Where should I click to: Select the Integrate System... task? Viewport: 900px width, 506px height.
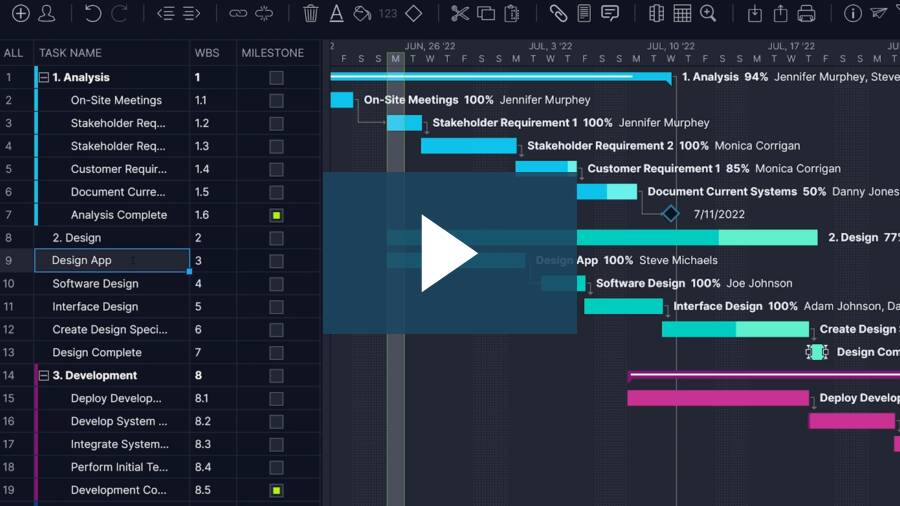pyautogui.click(x=119, y=445)
